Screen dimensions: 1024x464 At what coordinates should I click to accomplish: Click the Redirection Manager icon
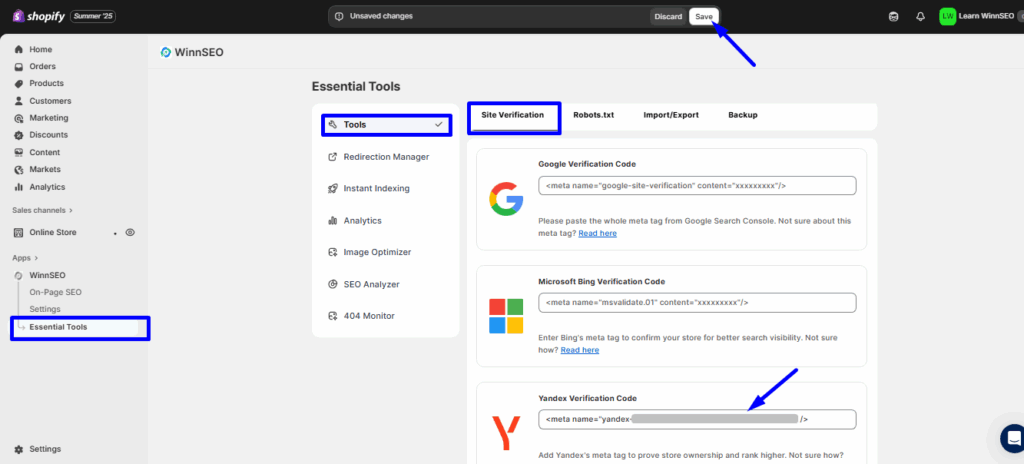tap(332, 157)
